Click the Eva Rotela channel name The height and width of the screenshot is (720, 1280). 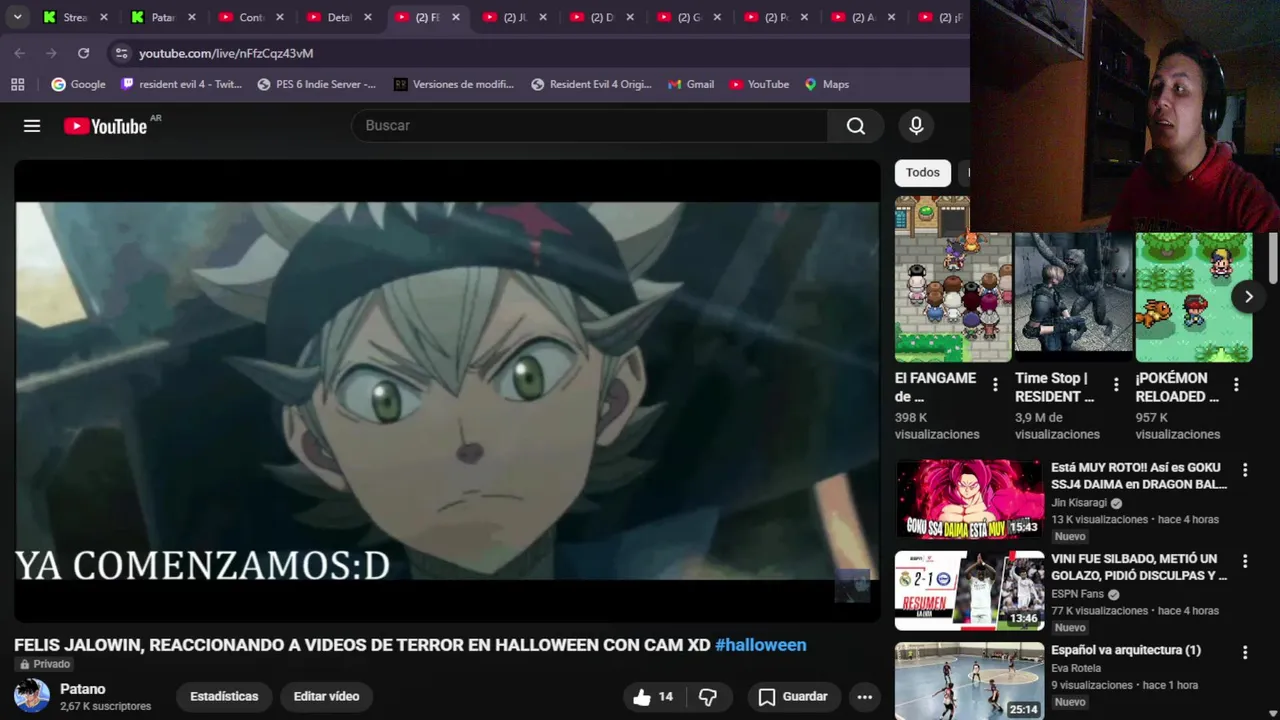1076,668
